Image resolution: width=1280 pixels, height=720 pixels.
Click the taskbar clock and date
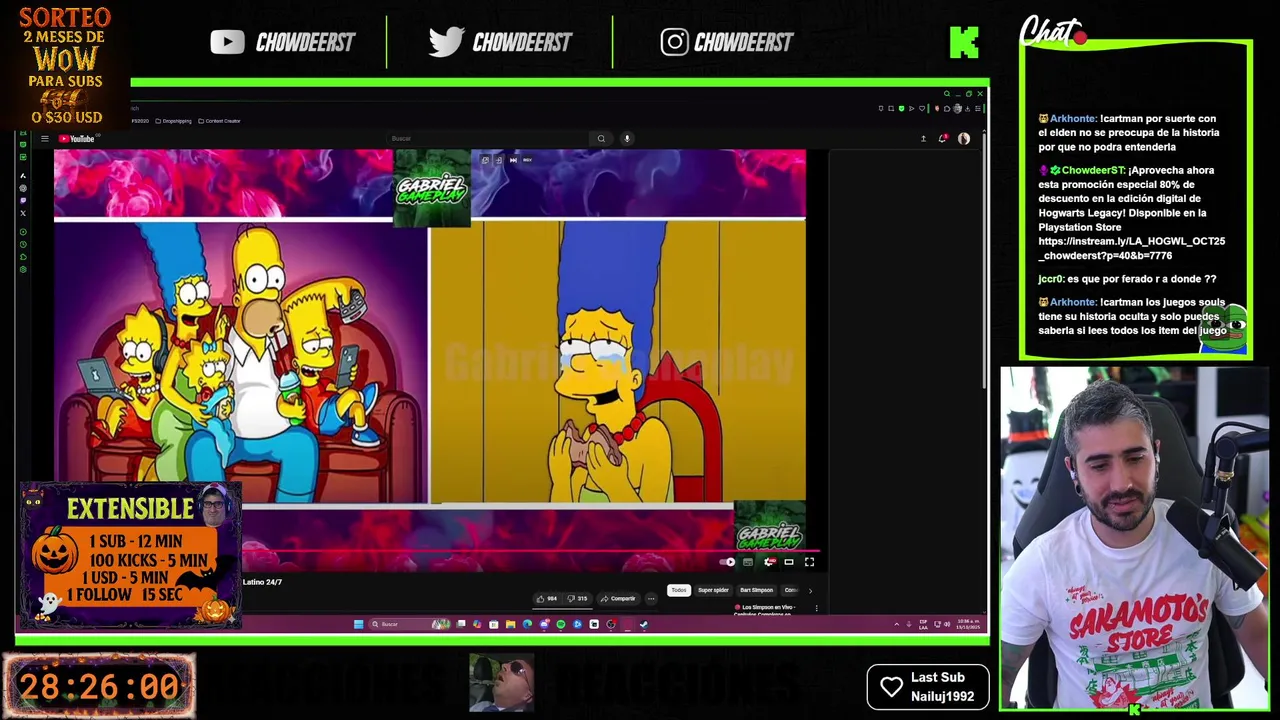coord(967,624)
